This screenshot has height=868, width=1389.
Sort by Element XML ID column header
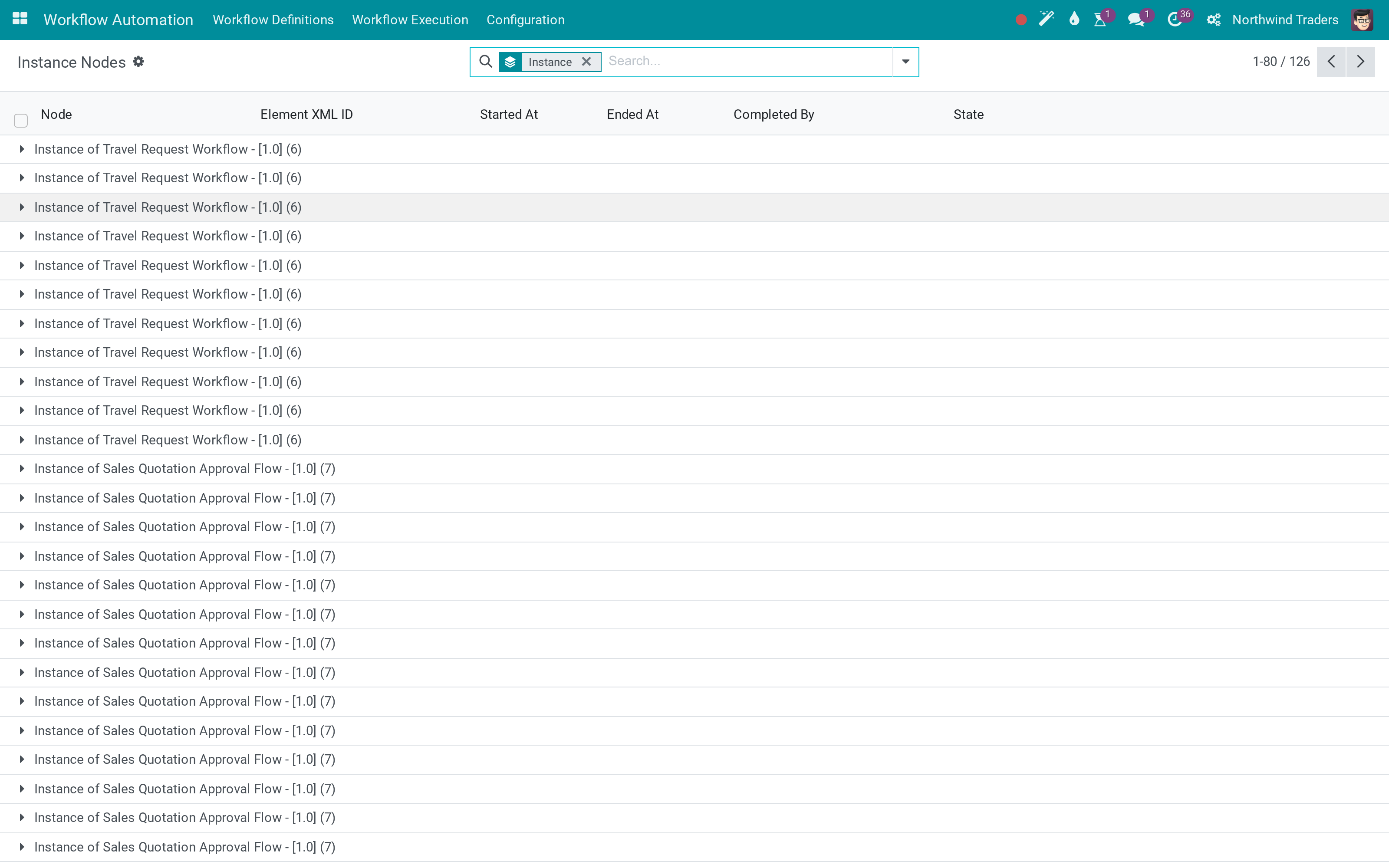306,114
